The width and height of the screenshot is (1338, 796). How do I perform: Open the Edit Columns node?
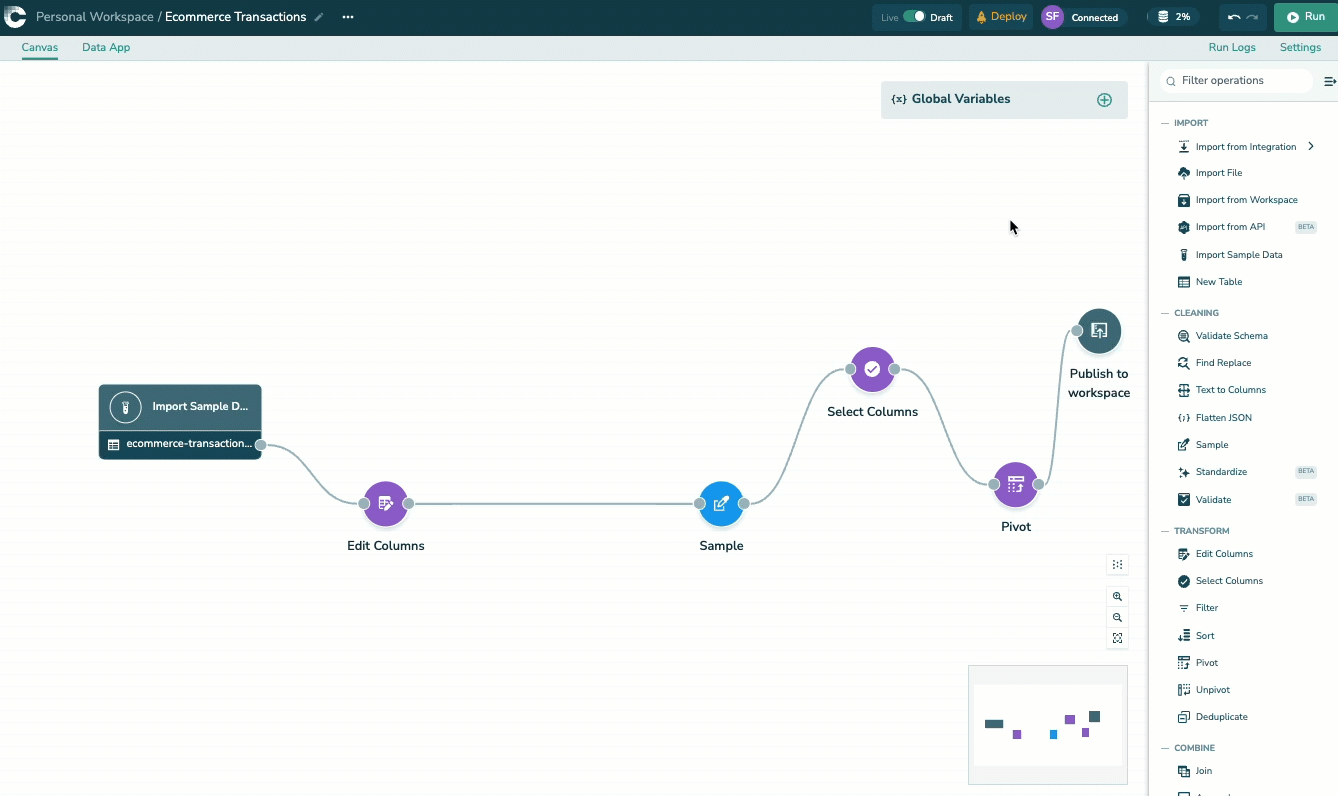(386, 504)
